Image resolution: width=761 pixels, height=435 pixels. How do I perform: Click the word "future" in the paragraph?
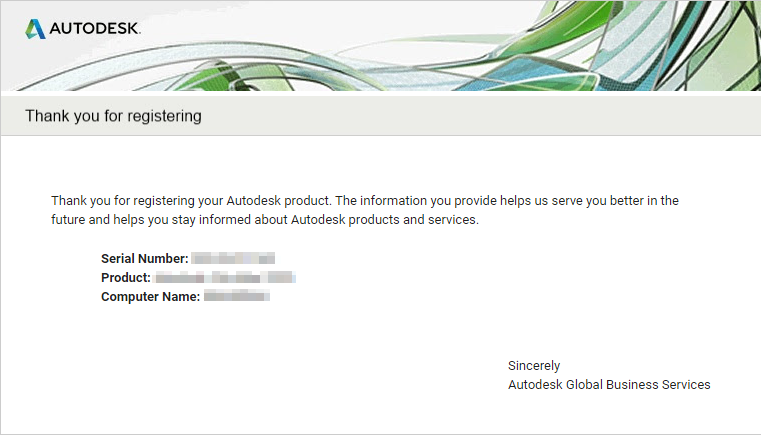point(70,219)
